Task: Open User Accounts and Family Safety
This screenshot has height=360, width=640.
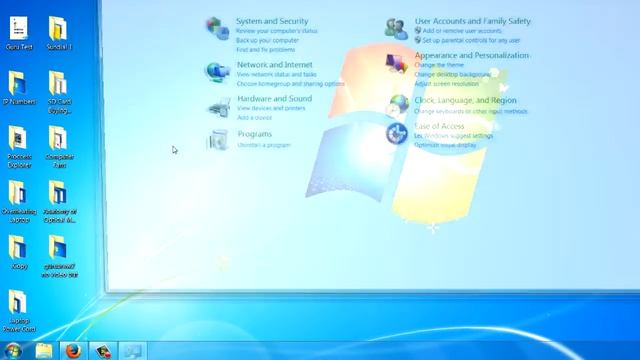Action: click(473, 21)
